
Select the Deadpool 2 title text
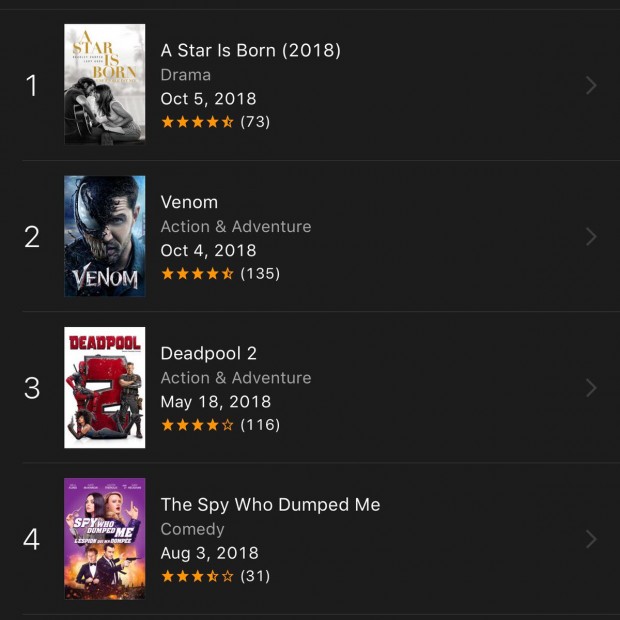pyautogui.click(x=209, y=353)
